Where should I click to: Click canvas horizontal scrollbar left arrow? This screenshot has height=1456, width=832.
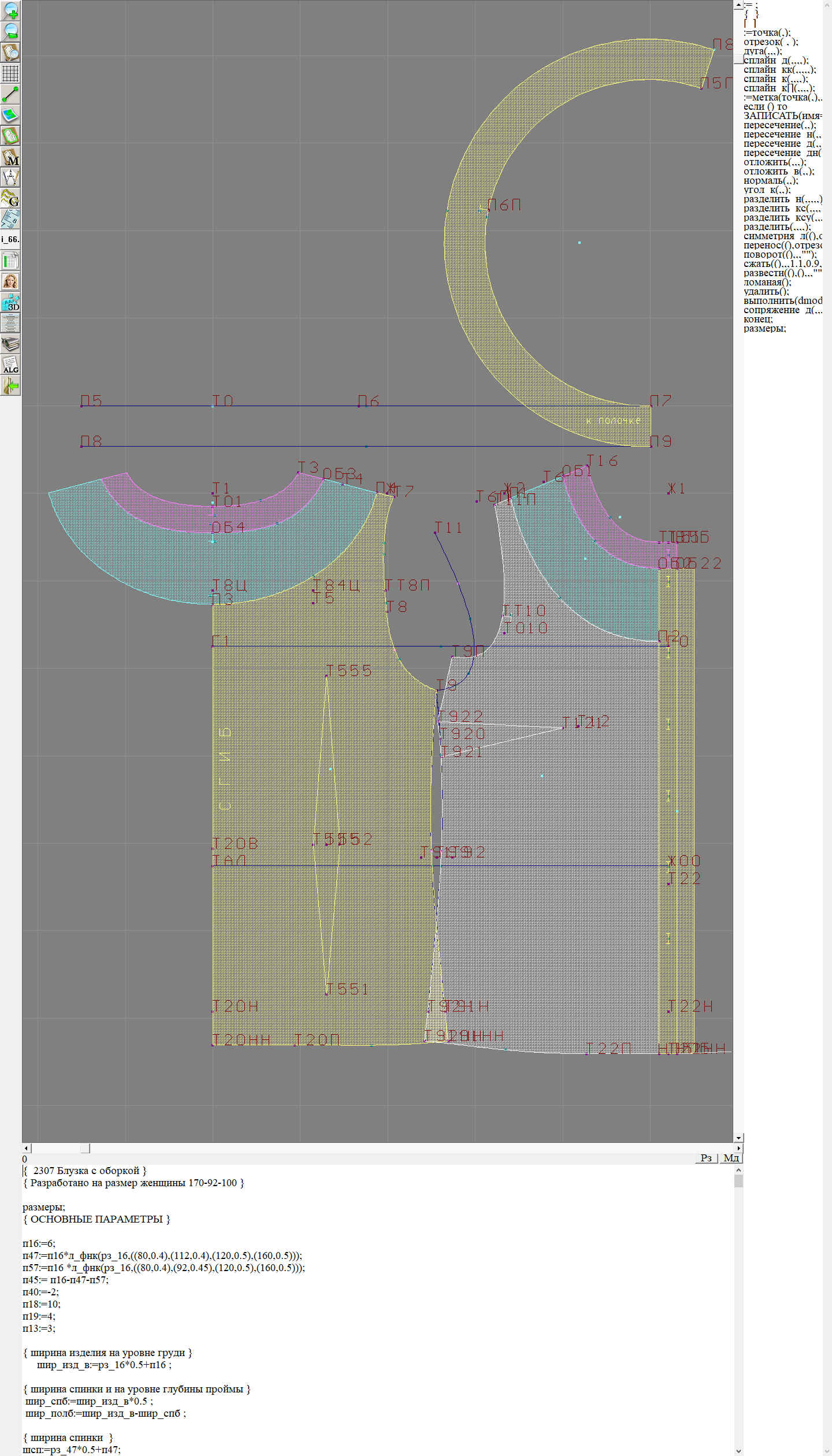pyautogui.click(x=26, y=1148)
